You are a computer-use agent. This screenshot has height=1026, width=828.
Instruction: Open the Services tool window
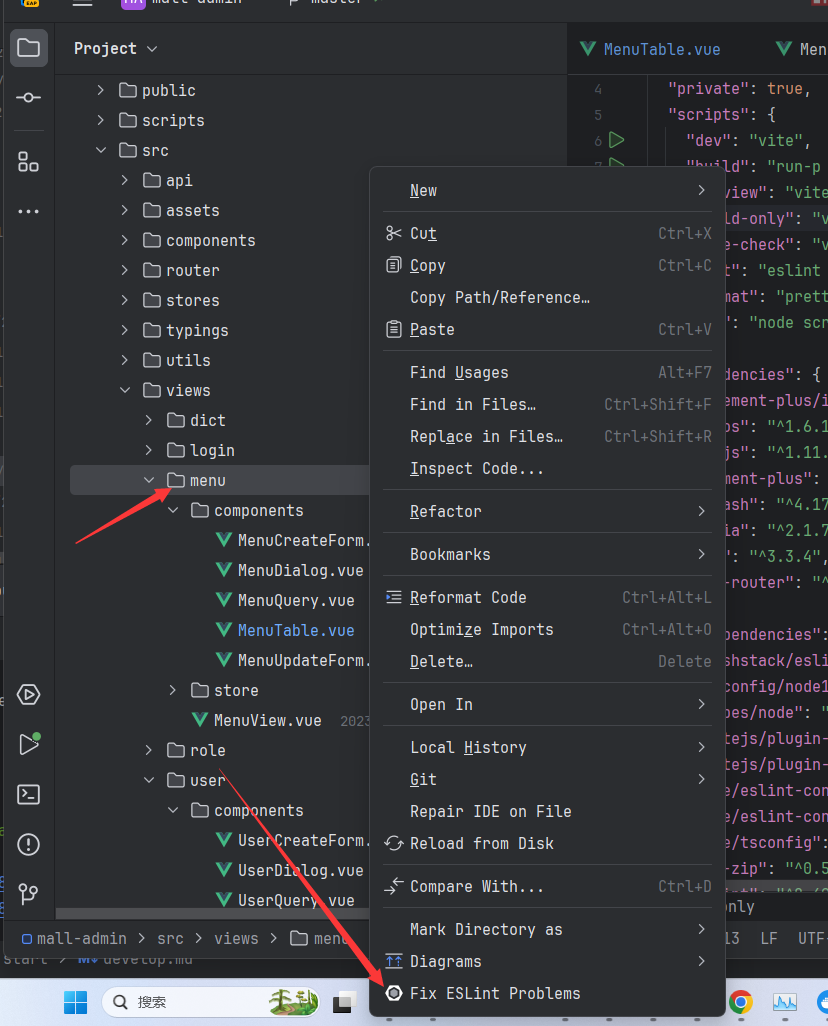(x=29, y=695)
